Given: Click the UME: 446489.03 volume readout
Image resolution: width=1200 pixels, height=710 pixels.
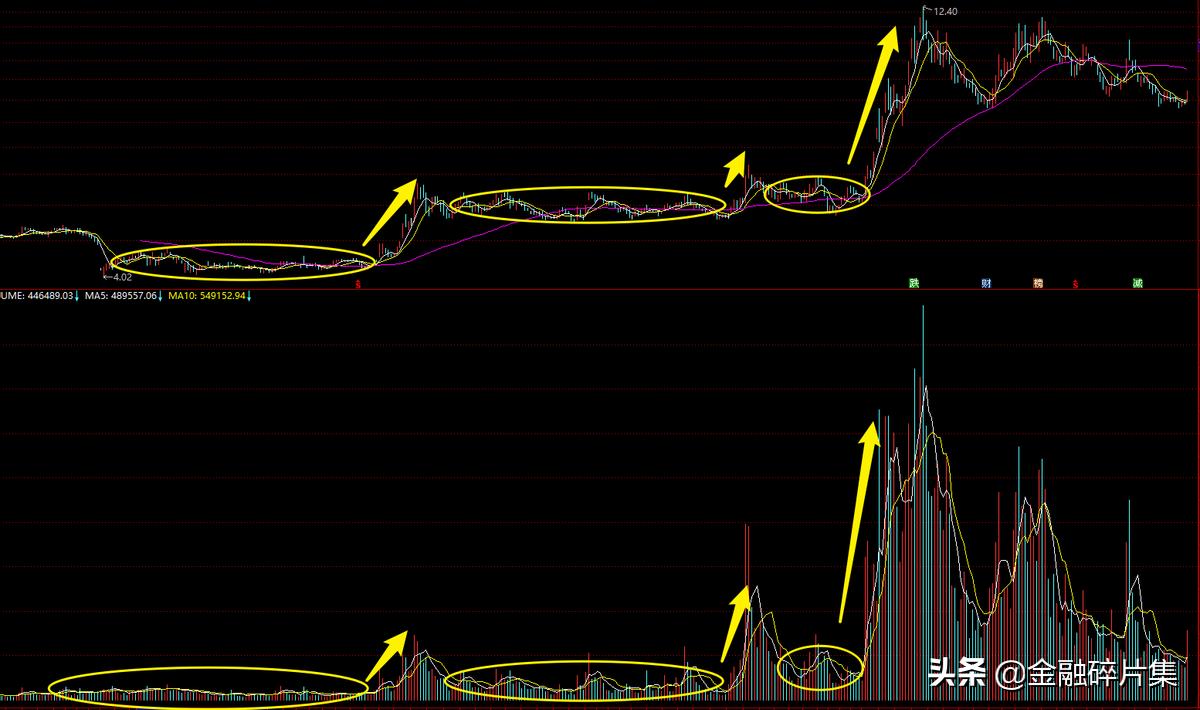Looking at the screenshot, I should 37,296.
